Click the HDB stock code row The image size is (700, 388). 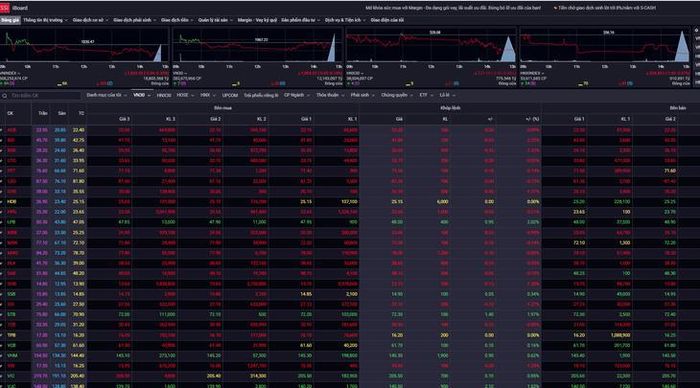tap(11, 202)
